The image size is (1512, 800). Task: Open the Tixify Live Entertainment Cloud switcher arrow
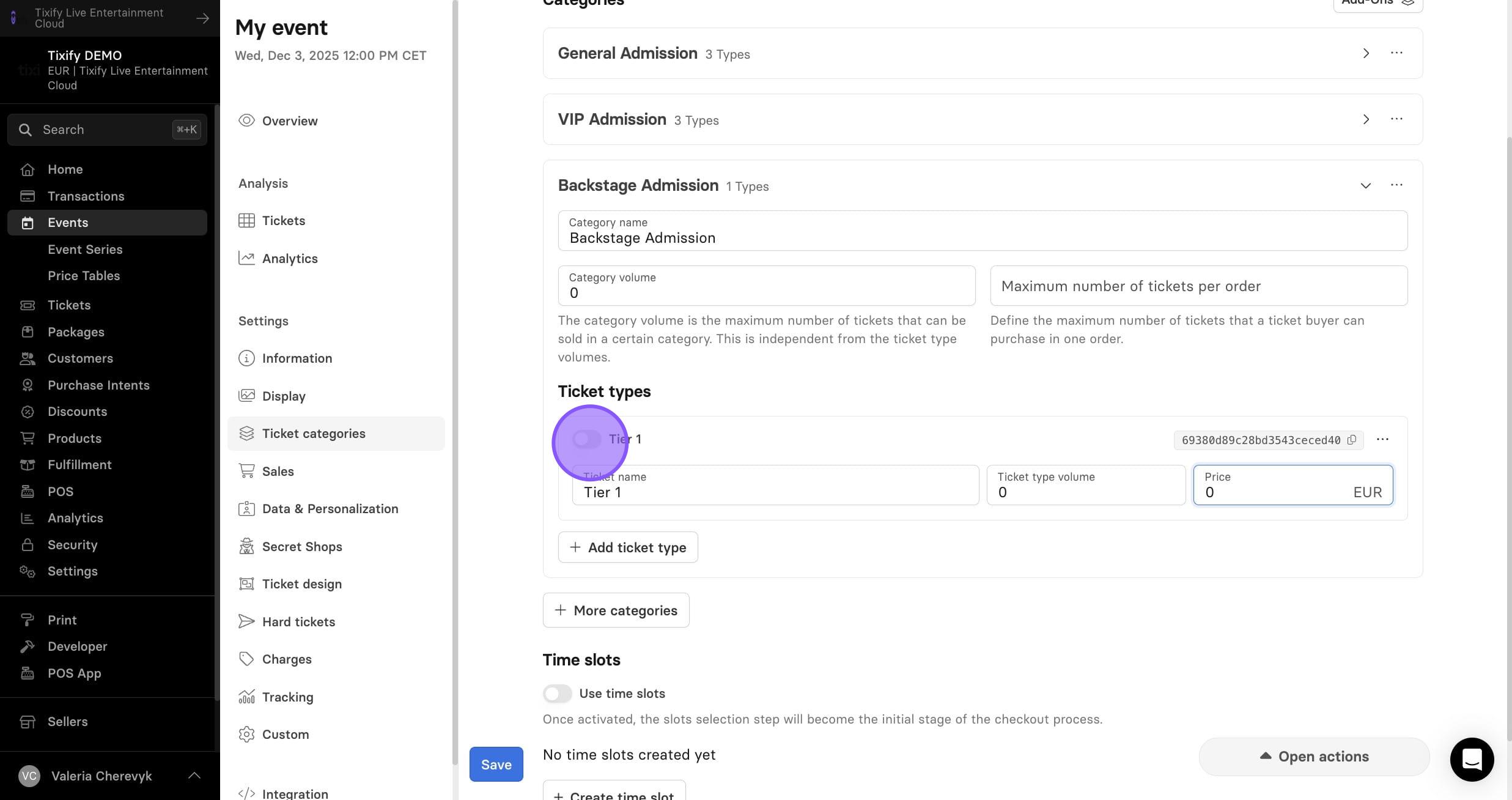[202, 18]
